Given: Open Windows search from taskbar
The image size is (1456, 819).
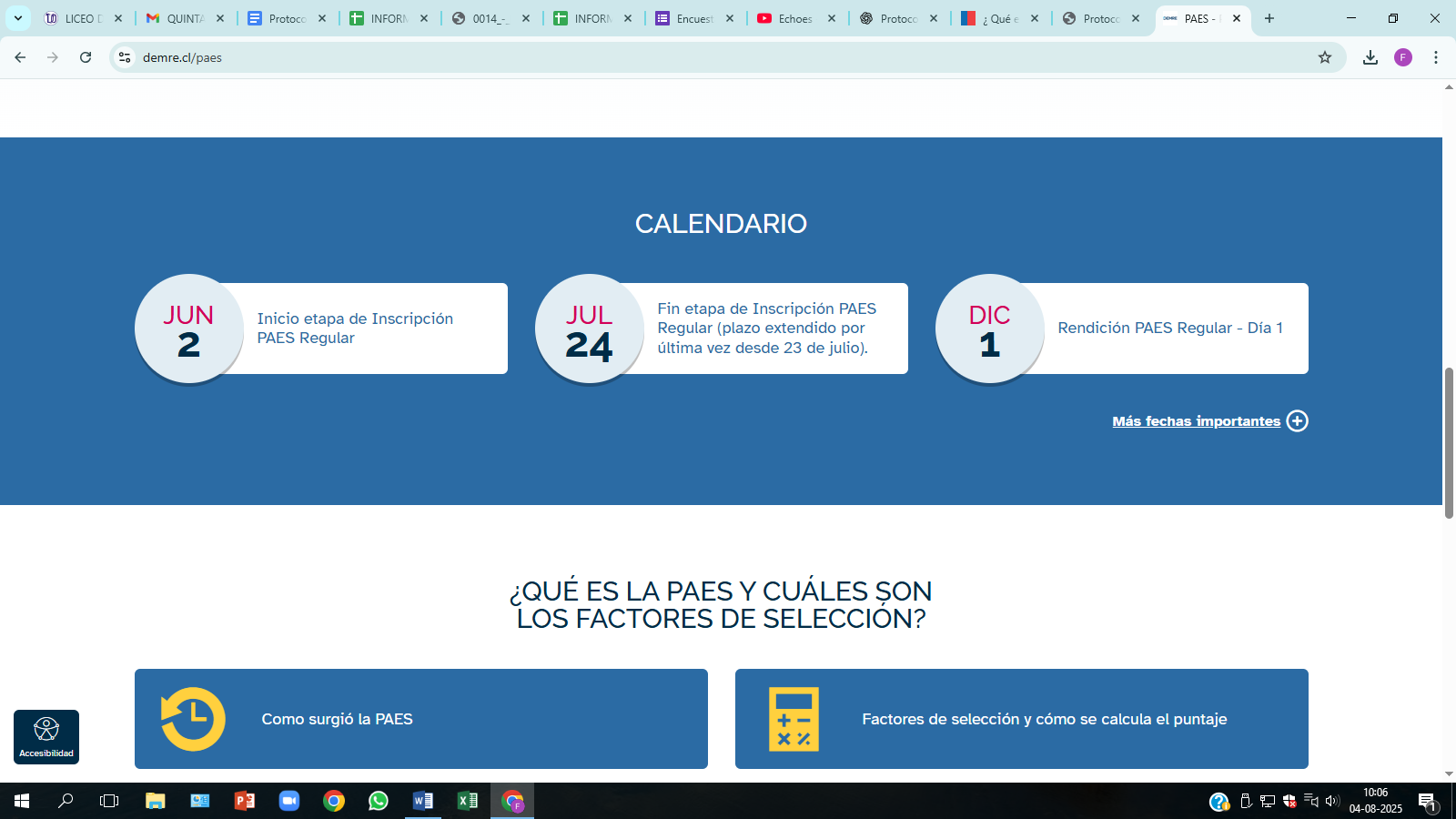Looking at the screenshot, I should (x=66, y=801).
